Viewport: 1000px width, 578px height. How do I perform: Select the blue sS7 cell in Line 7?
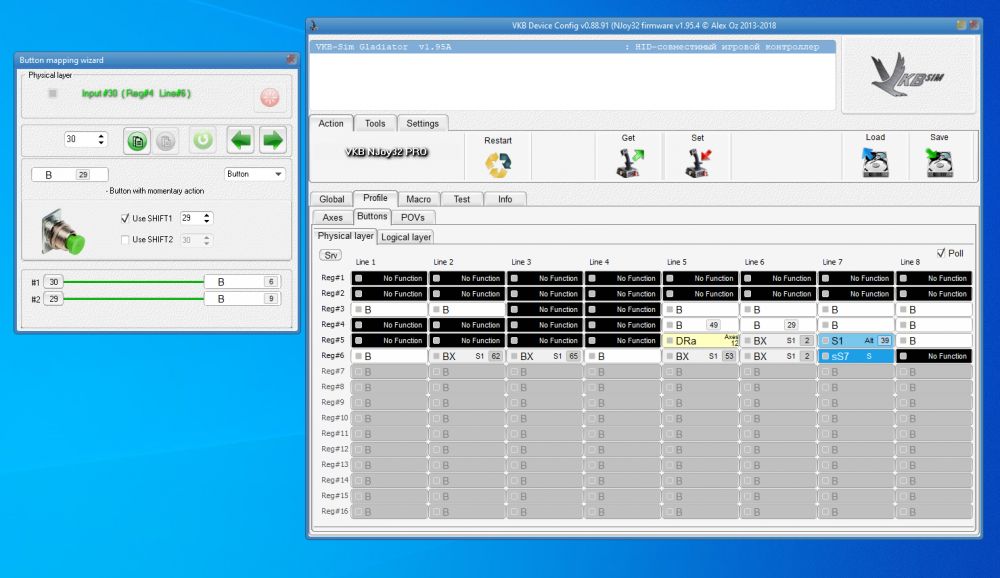pyautogui.click(x=855, y=356)
